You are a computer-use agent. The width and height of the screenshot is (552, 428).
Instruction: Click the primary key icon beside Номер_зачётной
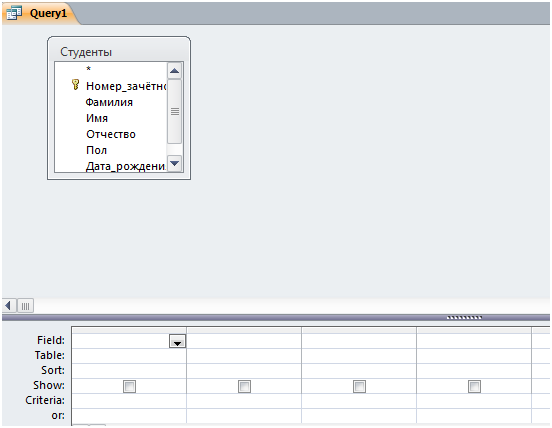[x=75, y=85]
